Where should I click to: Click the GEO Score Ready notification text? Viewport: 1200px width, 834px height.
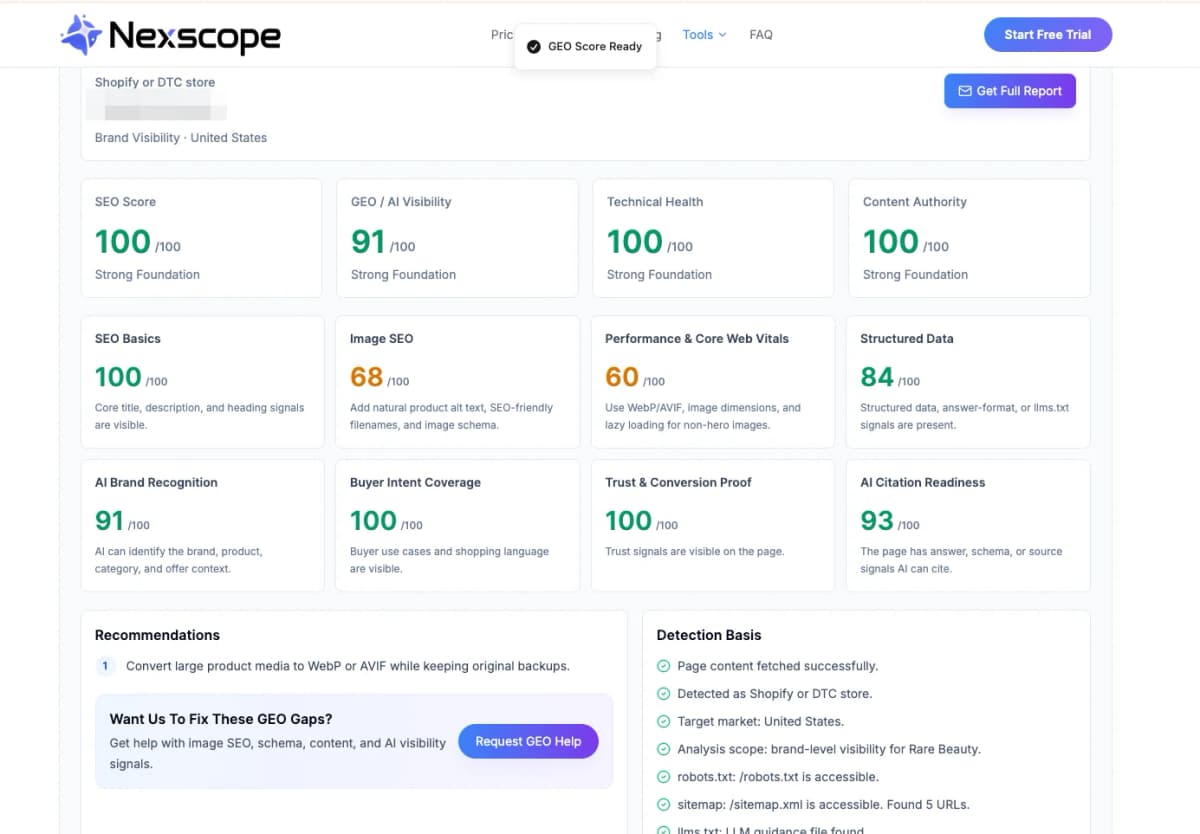point(595,46)
